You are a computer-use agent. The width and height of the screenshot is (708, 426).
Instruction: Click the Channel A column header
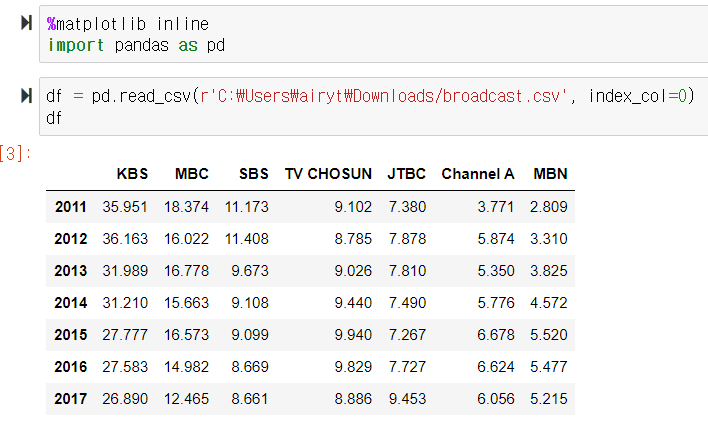coord(478,174)
